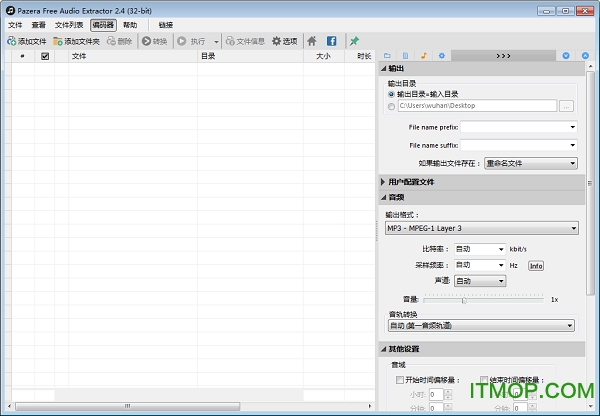Viewport: 600px width, 416px height.
Task: Click the 添加文件夹 (Add folder) toolbar icon
Action: (58, 41)
